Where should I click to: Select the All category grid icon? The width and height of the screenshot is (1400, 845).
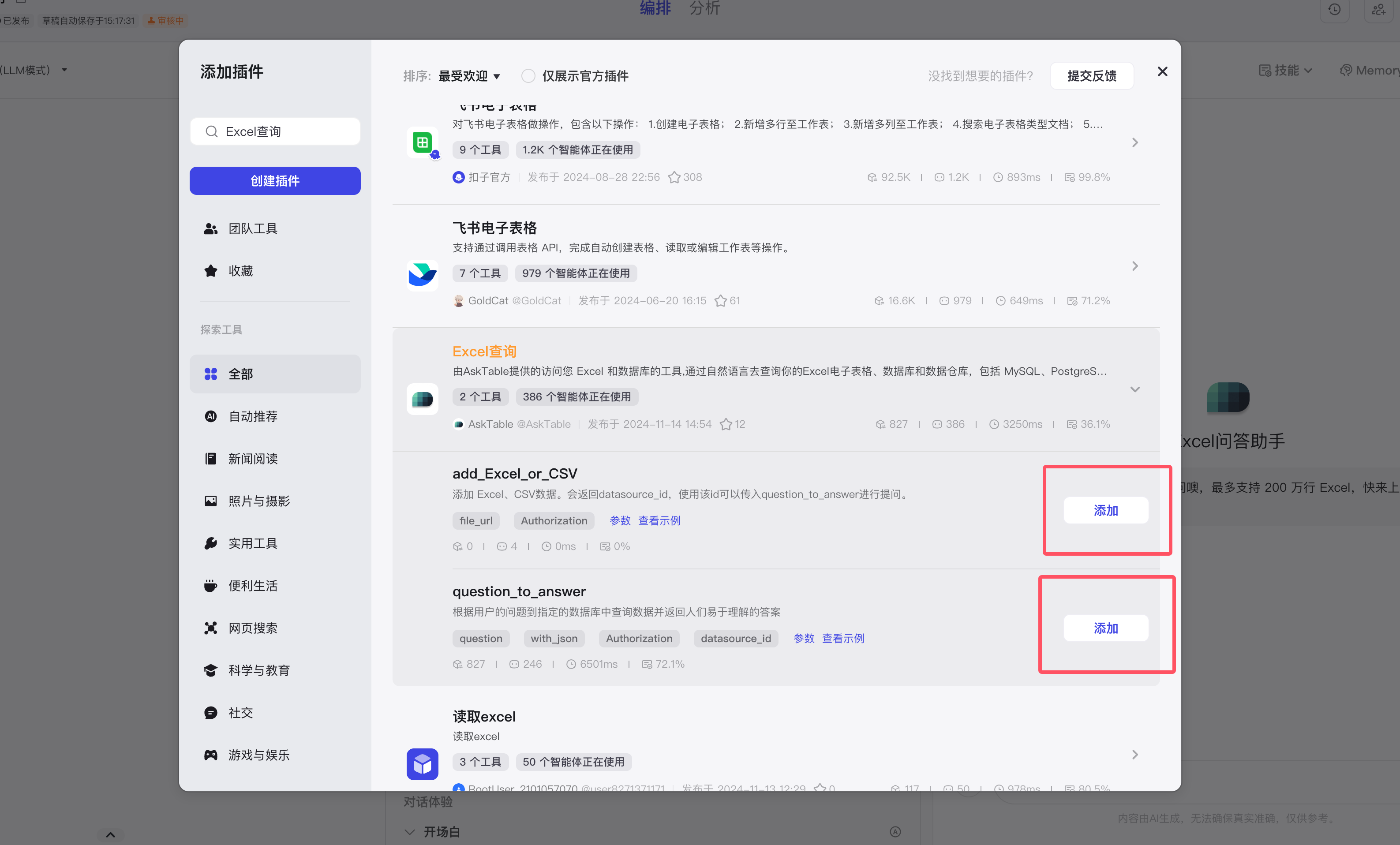211,374
